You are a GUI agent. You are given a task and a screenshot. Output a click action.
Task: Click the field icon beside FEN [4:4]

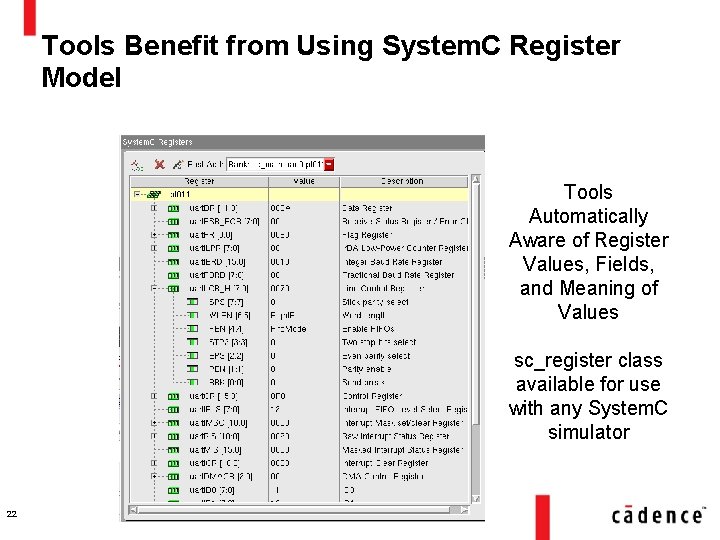[193, 329]
